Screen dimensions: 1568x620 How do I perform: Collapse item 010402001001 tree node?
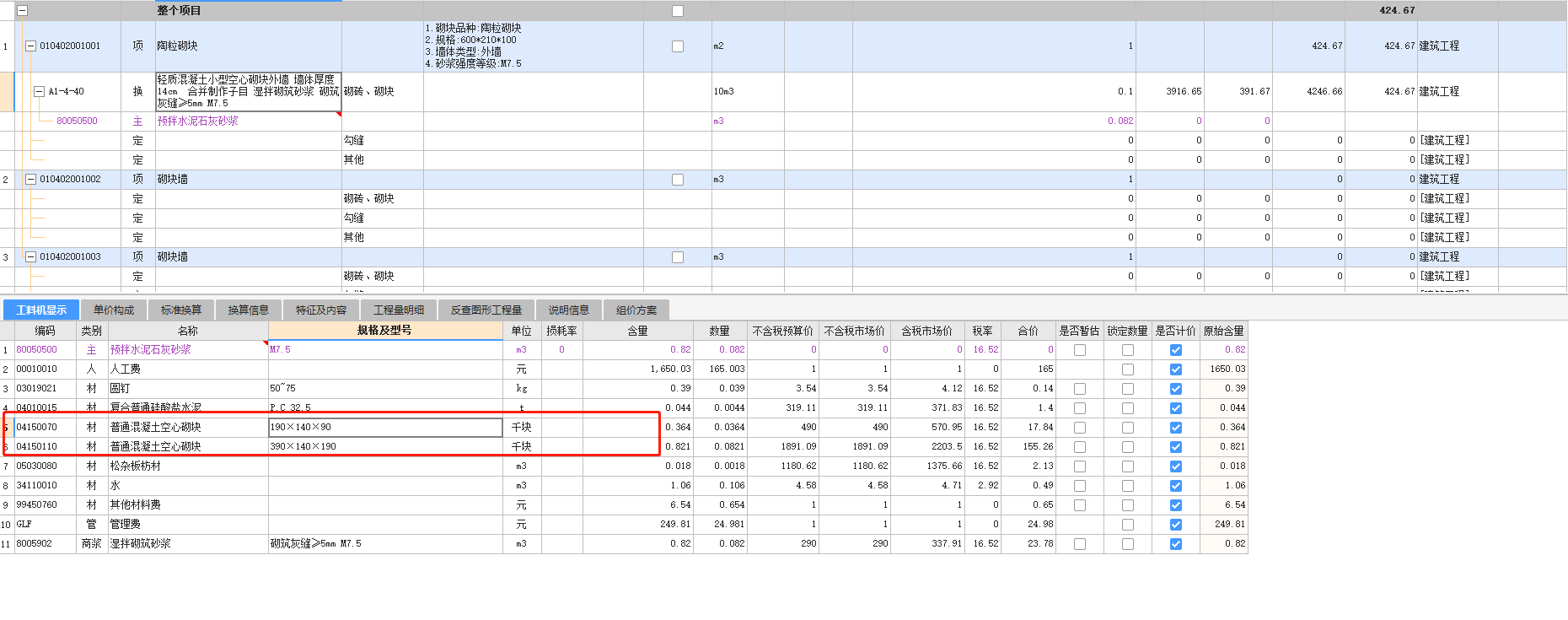31,46
